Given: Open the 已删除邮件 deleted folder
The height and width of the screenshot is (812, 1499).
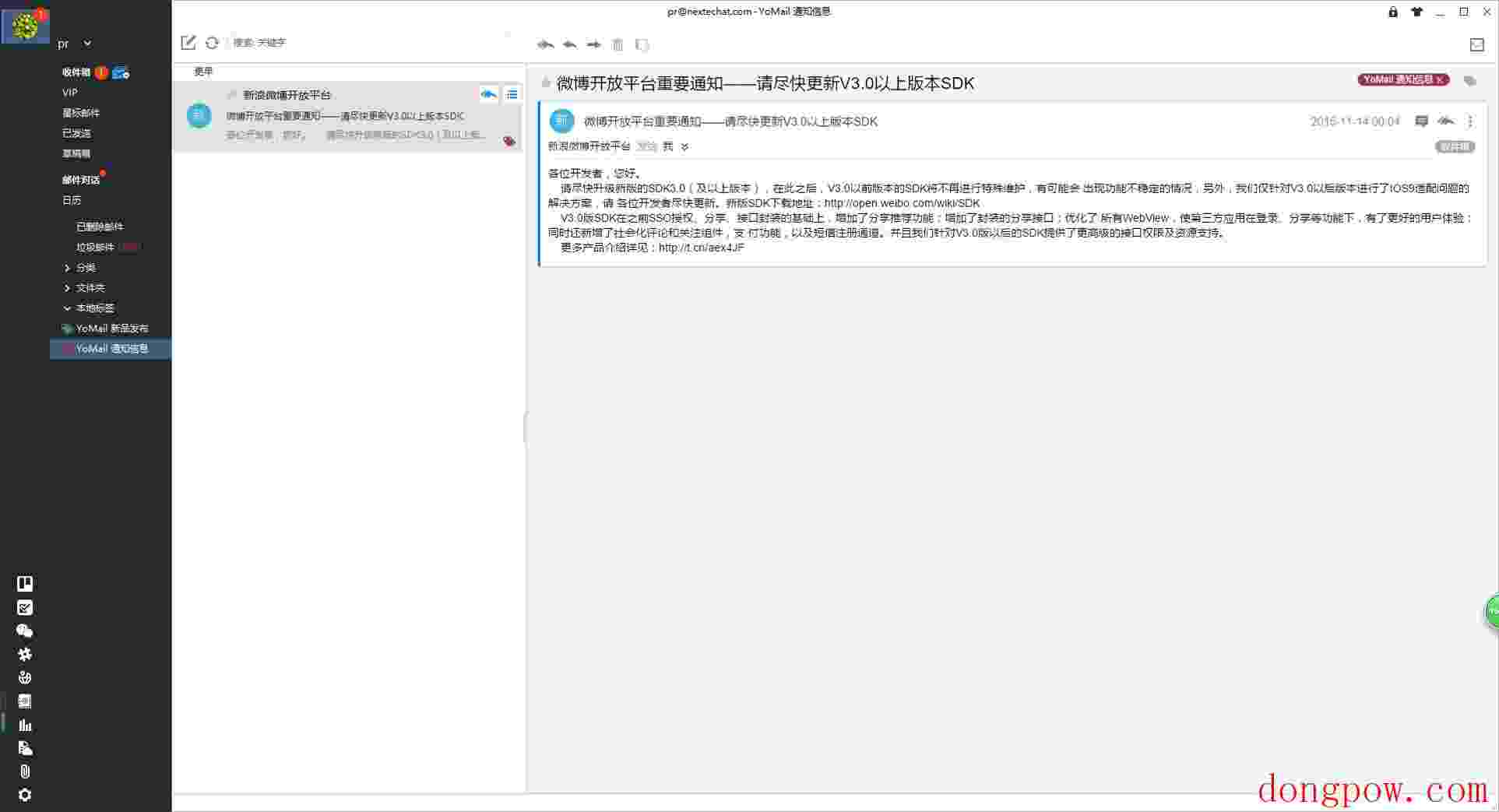Looking at the screenshot, I should point(100,227).
